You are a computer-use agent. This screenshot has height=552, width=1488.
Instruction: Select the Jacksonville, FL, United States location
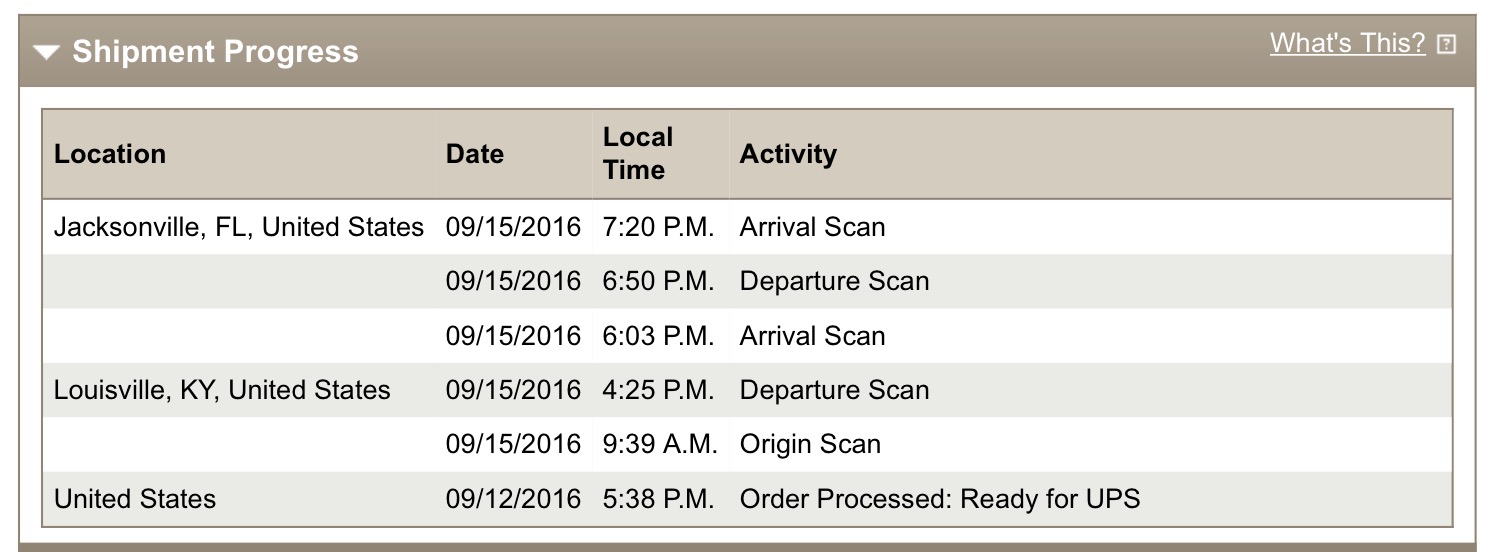pyautogui.click(x=239, y=228)
